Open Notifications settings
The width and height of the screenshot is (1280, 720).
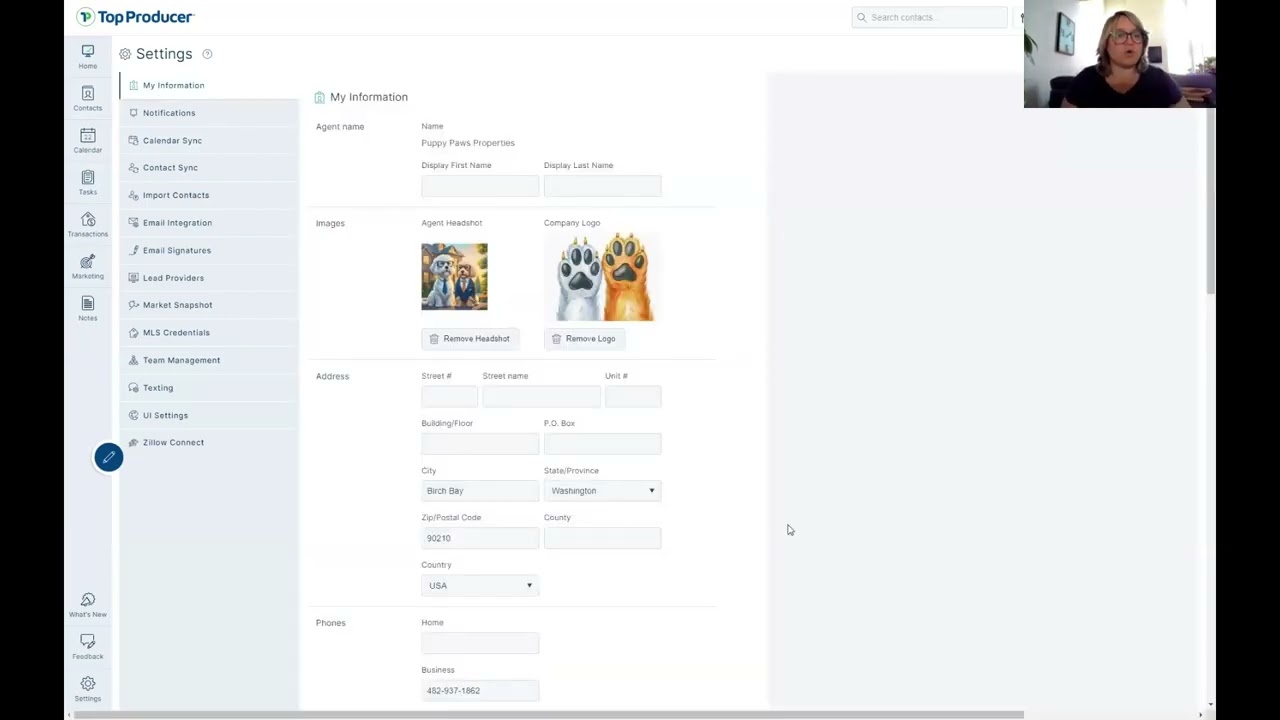[209, 113]
